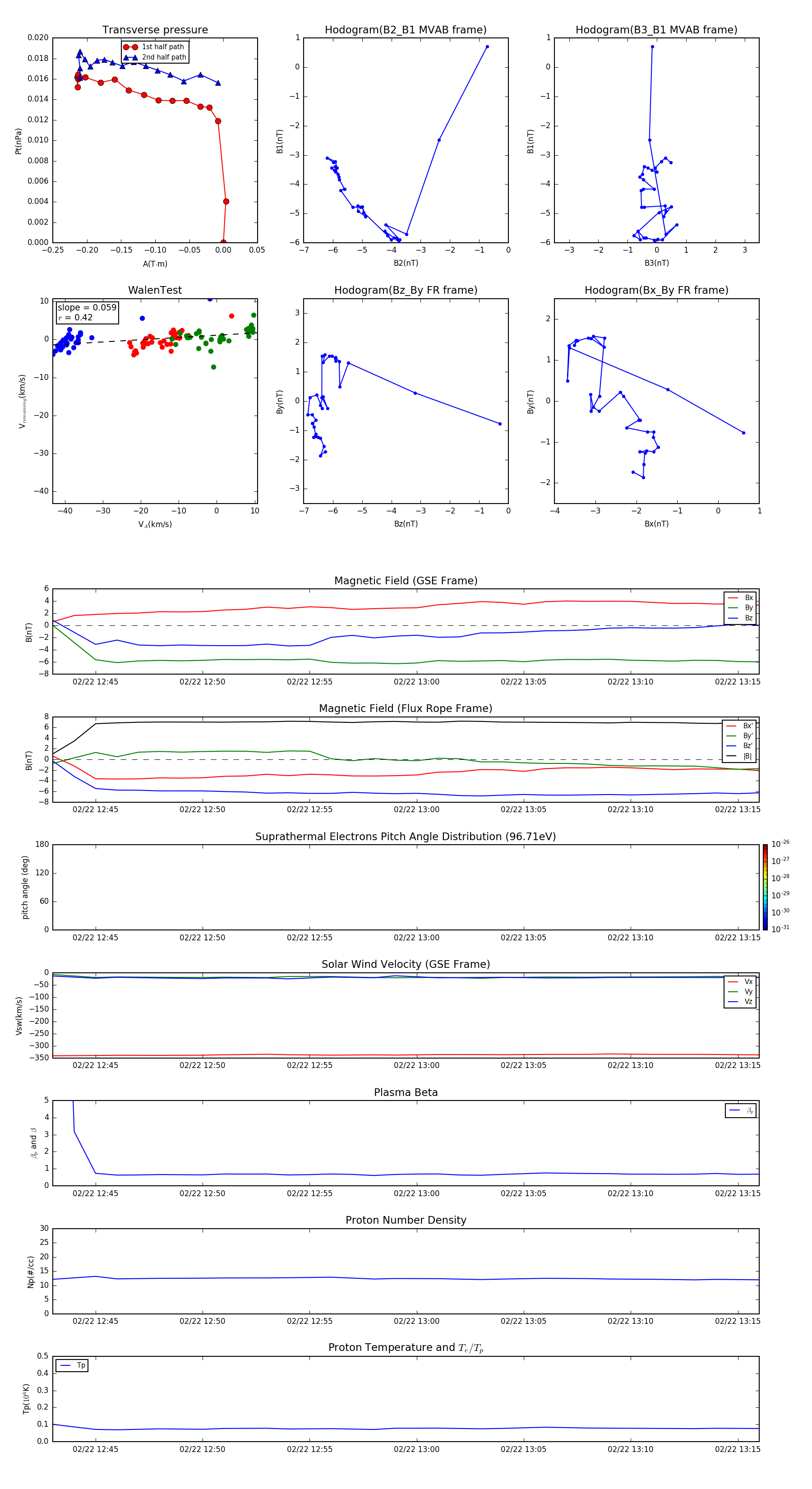This screenshot has height=1489, width=812.
Task: Click the "Bz(nT)" x-axis label
Action: click(406, 524)
